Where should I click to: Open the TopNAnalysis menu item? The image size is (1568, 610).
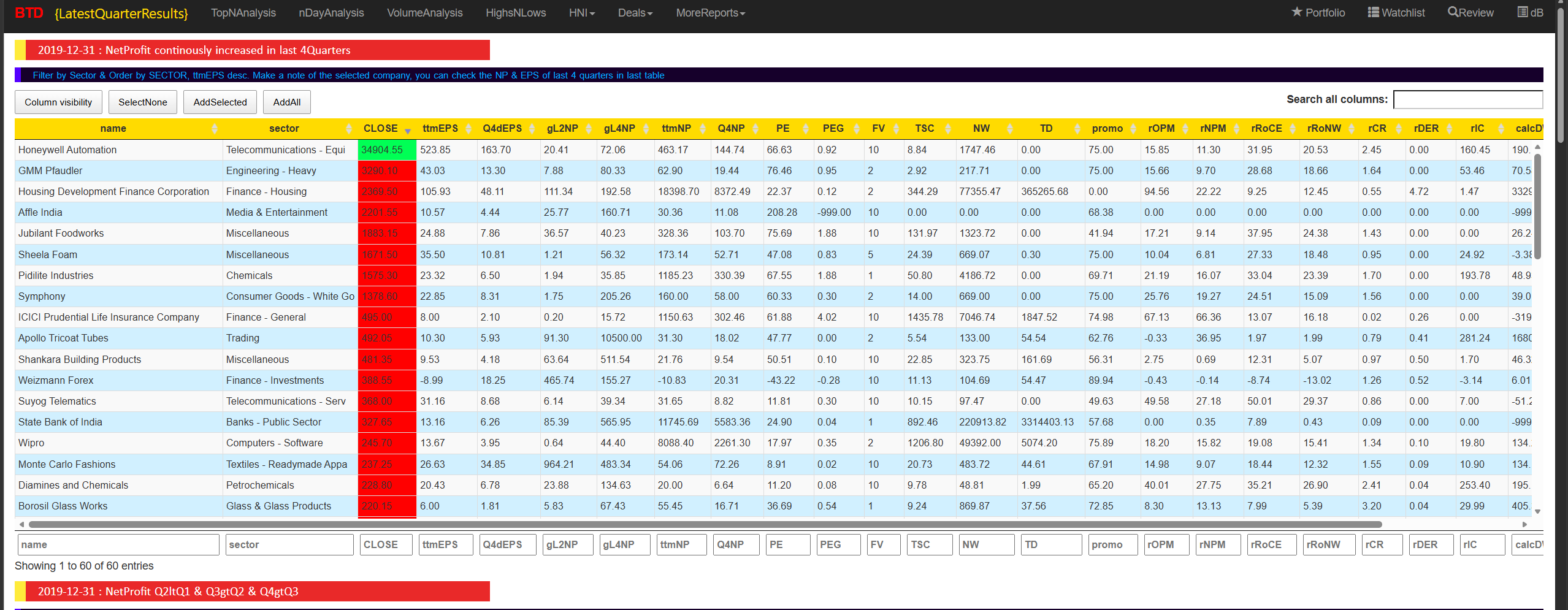pos(243,13)
